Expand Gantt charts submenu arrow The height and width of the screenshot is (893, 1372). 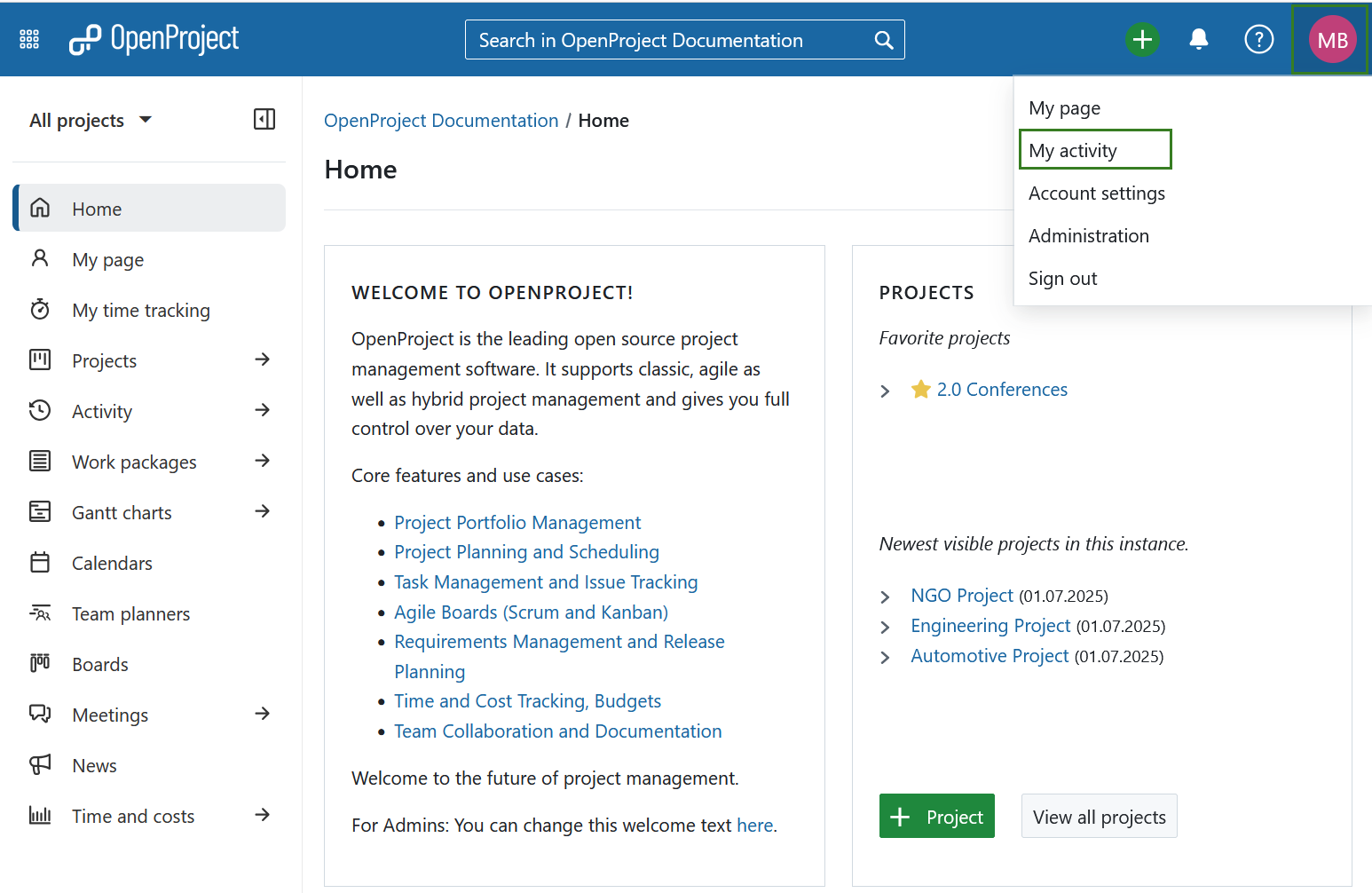click(263, 511)
